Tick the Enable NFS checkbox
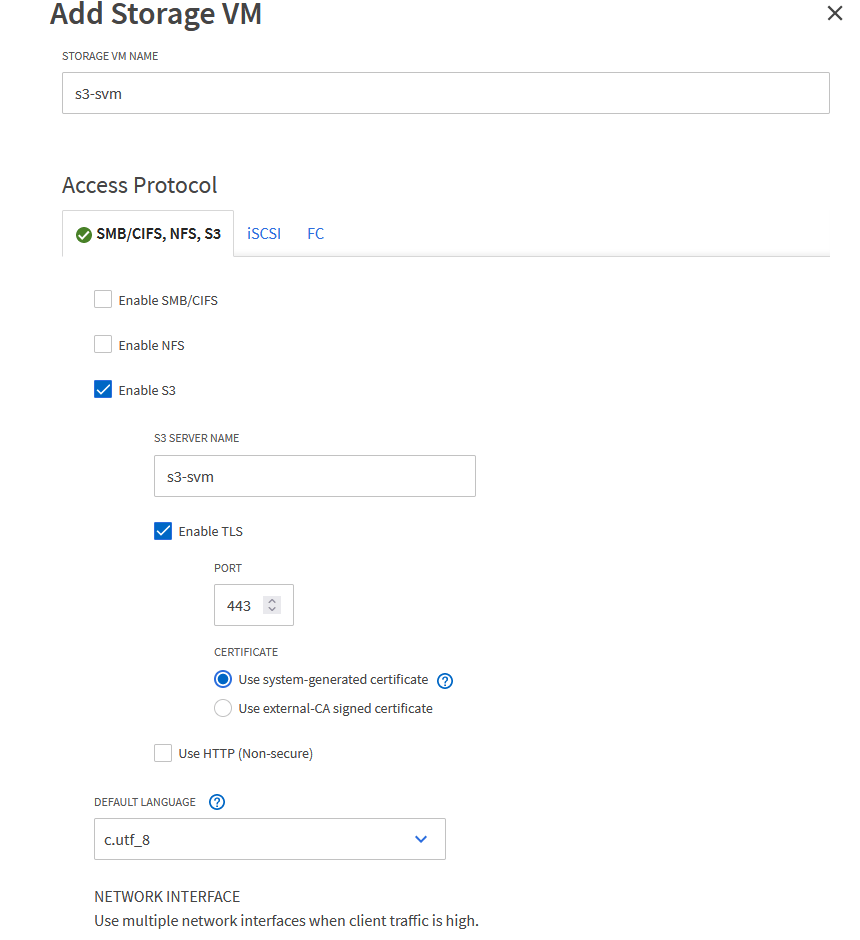The image size is (860, 940). click(x=103, y=345)
